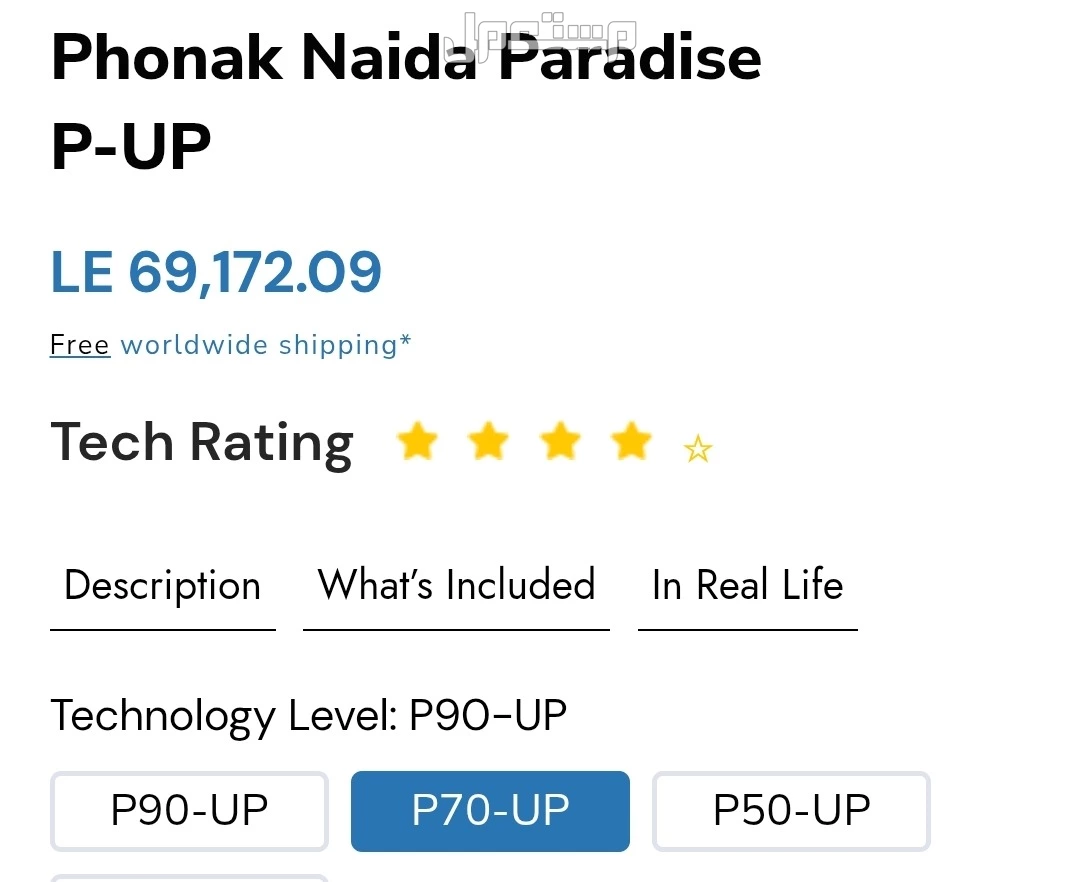Select the P70-UP technology level

[490, 810]
